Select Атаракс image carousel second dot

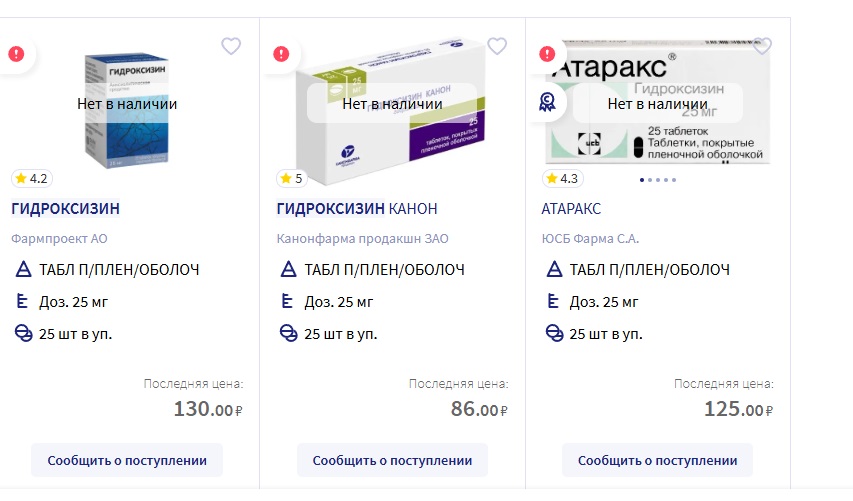649,181
